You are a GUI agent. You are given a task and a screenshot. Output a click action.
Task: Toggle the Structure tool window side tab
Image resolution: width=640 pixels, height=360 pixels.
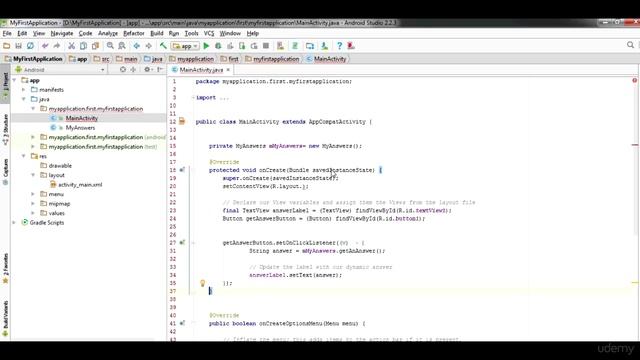[5, 129]
